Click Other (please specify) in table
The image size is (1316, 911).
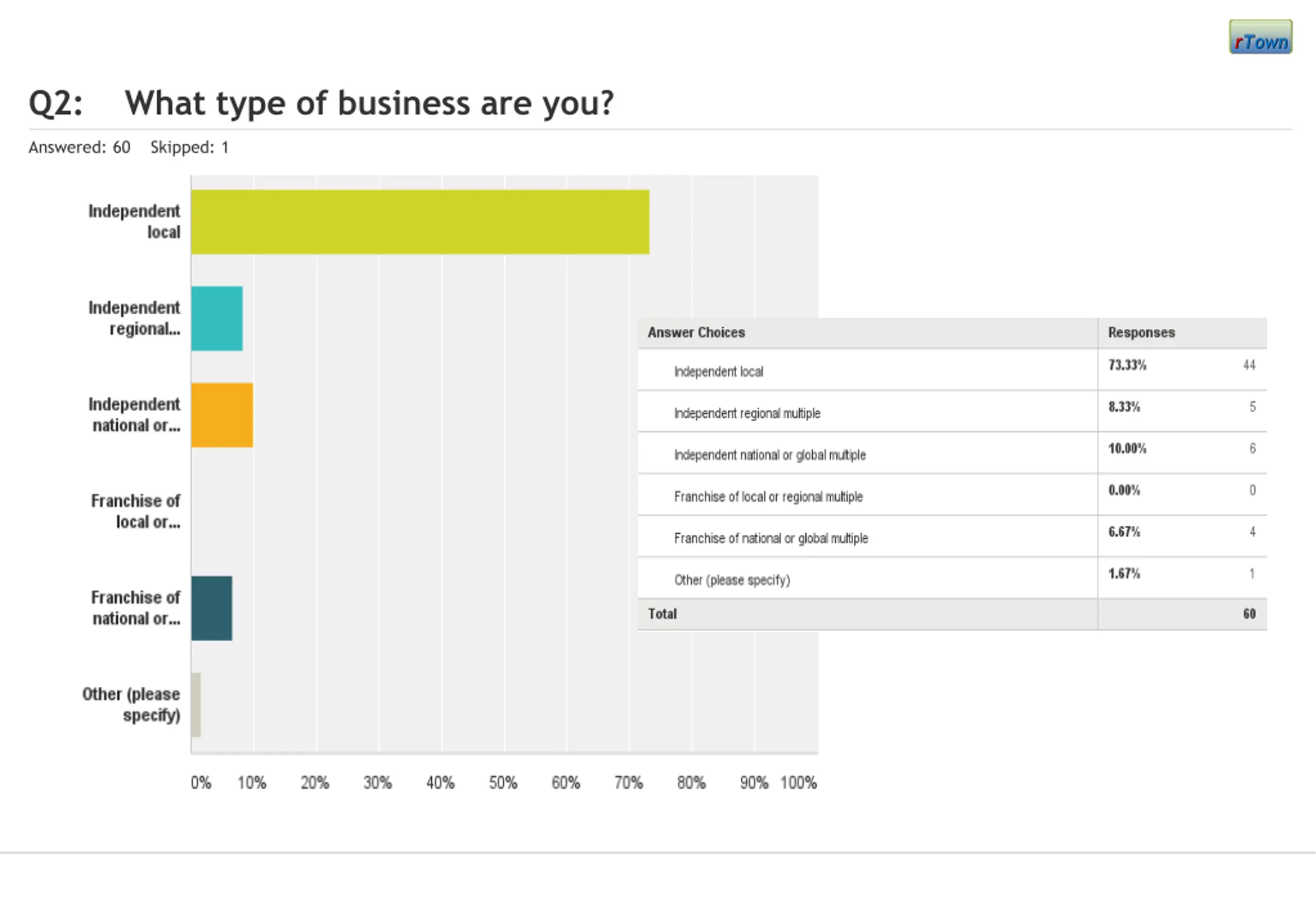(732, 580)
